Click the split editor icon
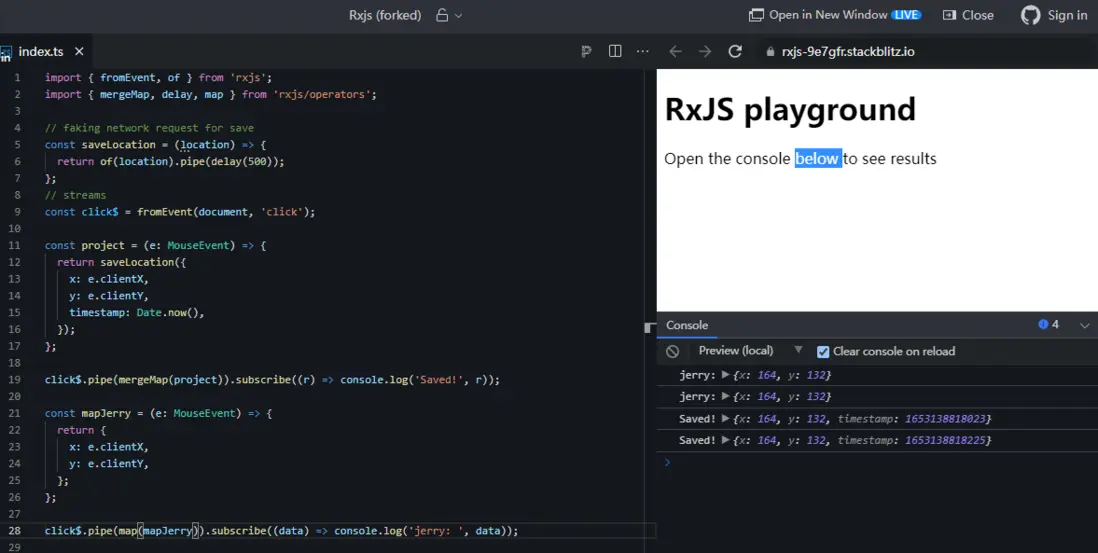 [615, 51]
